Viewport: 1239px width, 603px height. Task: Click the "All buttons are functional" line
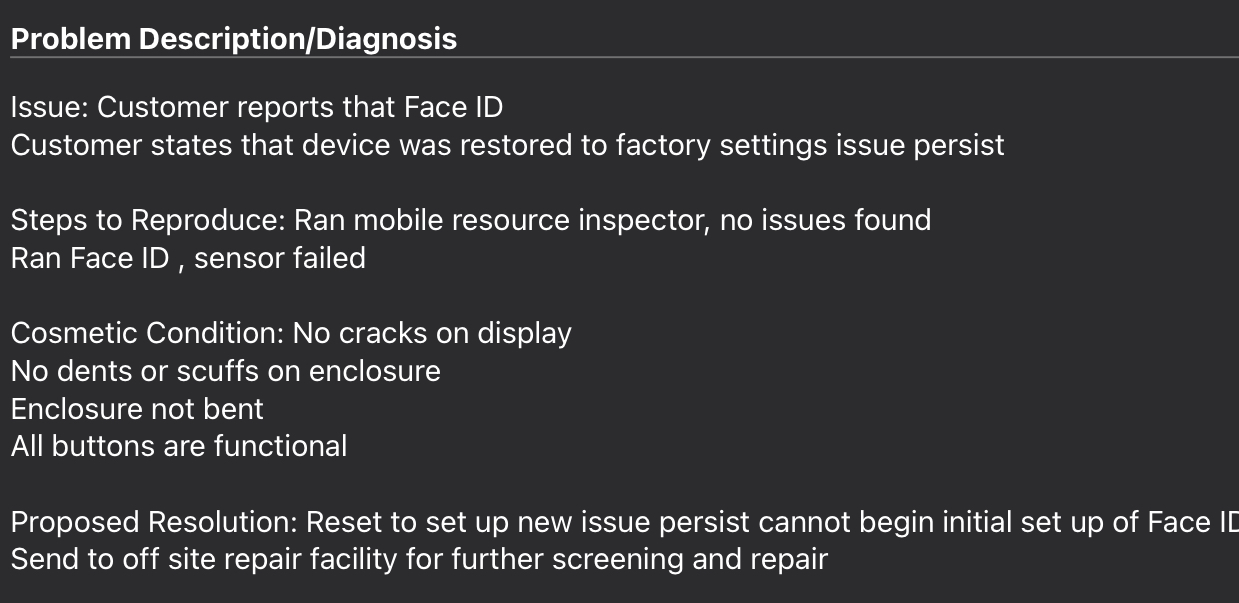pos(179,446)
